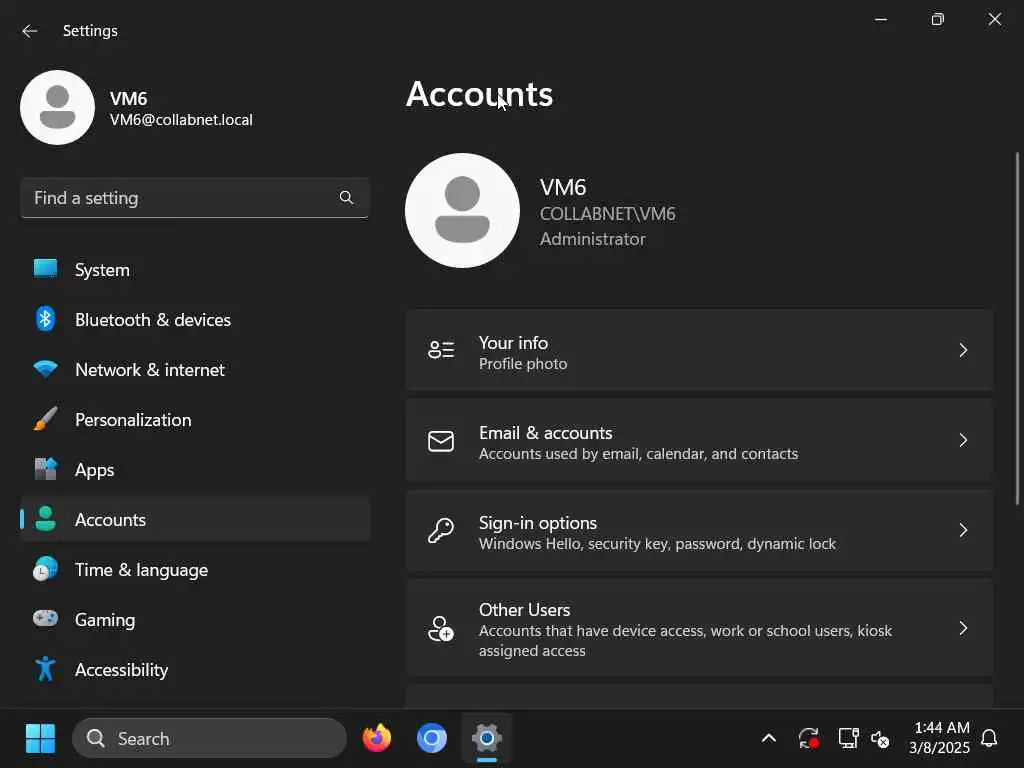Open Time & language settings
This screenshot has width=1024, height=768.
click(x=195, y=569)
